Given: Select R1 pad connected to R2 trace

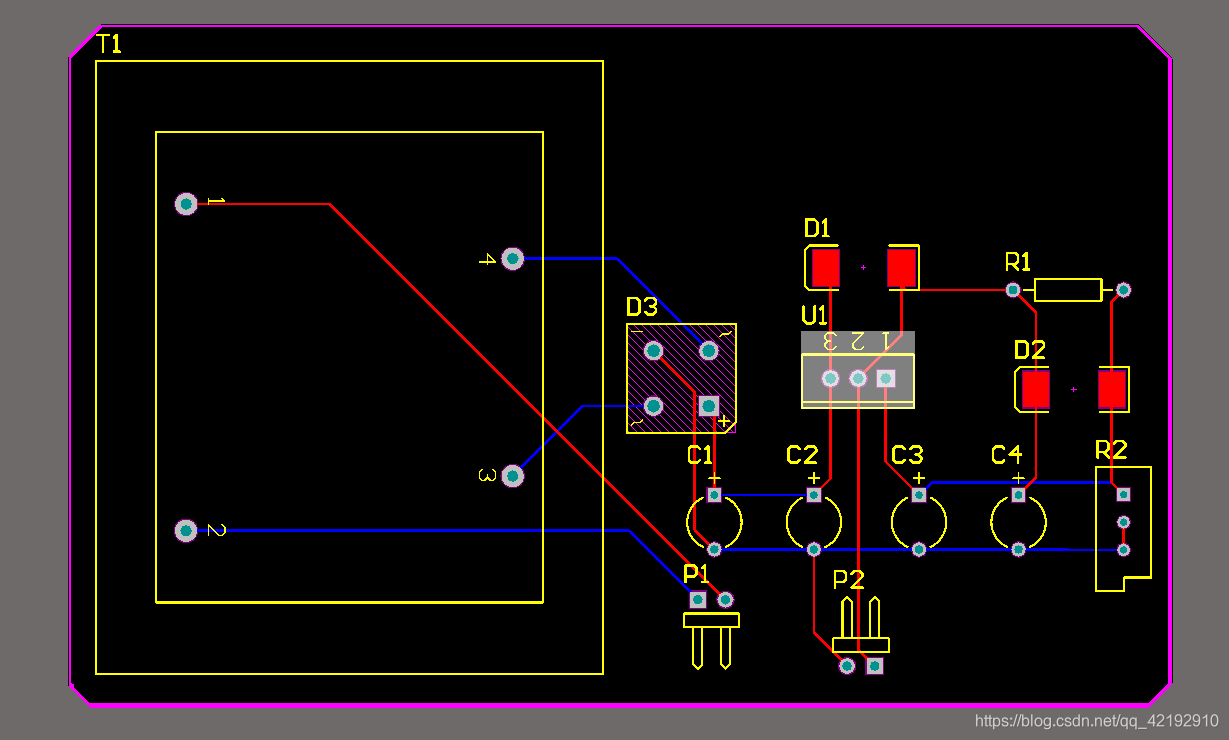Looking at the screenshot, I should point(1123,289).
